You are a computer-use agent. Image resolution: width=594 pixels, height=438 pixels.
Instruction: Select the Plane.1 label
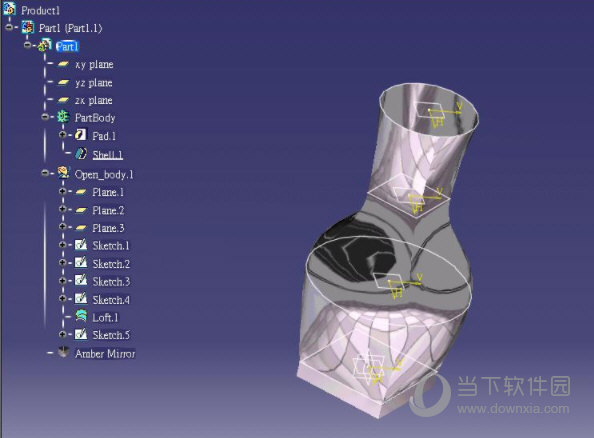tap(108, 192)
